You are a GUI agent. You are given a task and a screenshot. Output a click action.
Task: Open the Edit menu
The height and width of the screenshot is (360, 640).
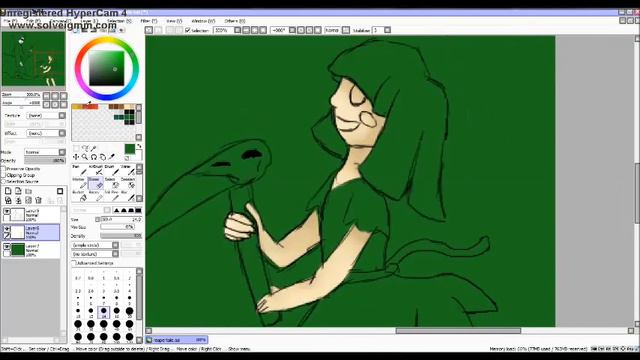33,21
